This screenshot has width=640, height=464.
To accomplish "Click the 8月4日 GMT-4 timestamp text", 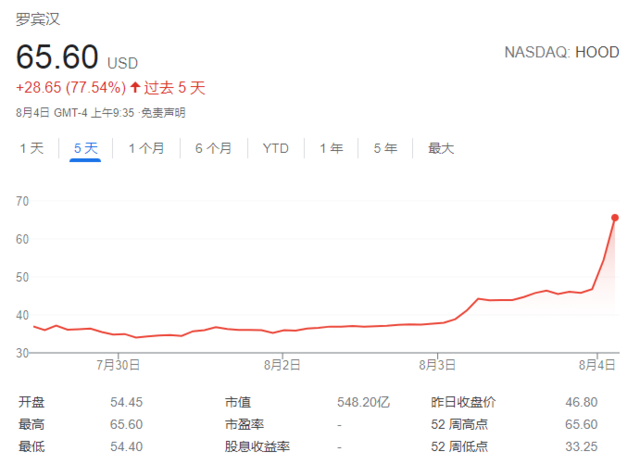I will click(x=75, y=113).
